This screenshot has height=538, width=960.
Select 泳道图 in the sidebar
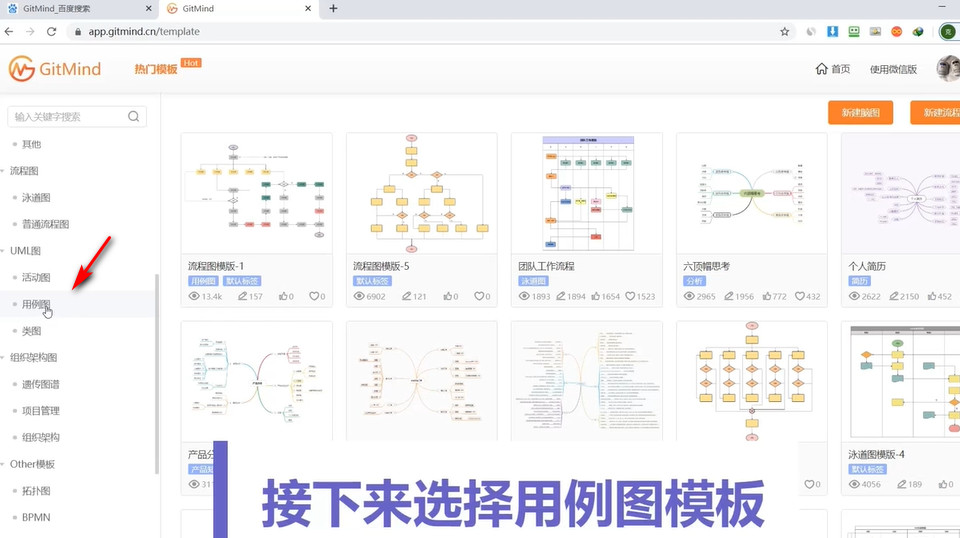(x=36, y=198)
